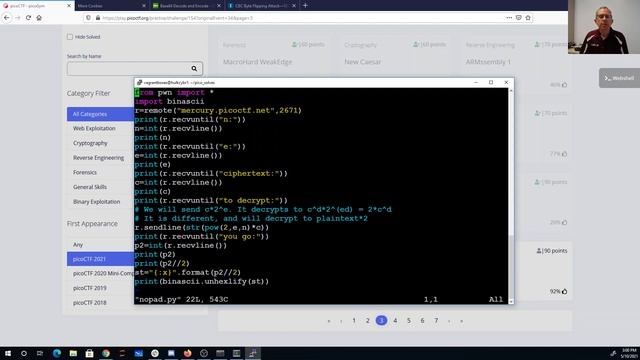View site security padlock info
Viewport: 640px width, 360px height.
98,18
